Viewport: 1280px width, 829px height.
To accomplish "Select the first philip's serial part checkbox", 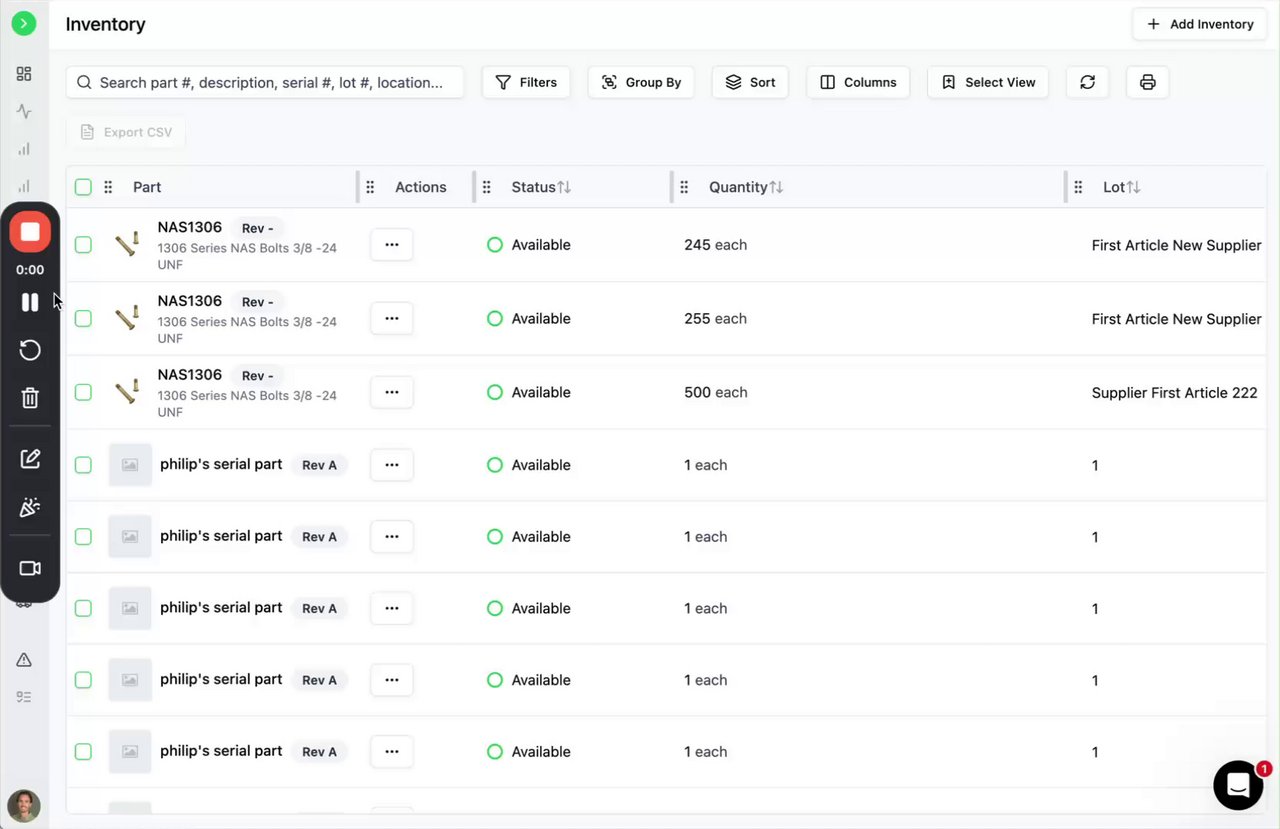I will click(x=83, y=465).
